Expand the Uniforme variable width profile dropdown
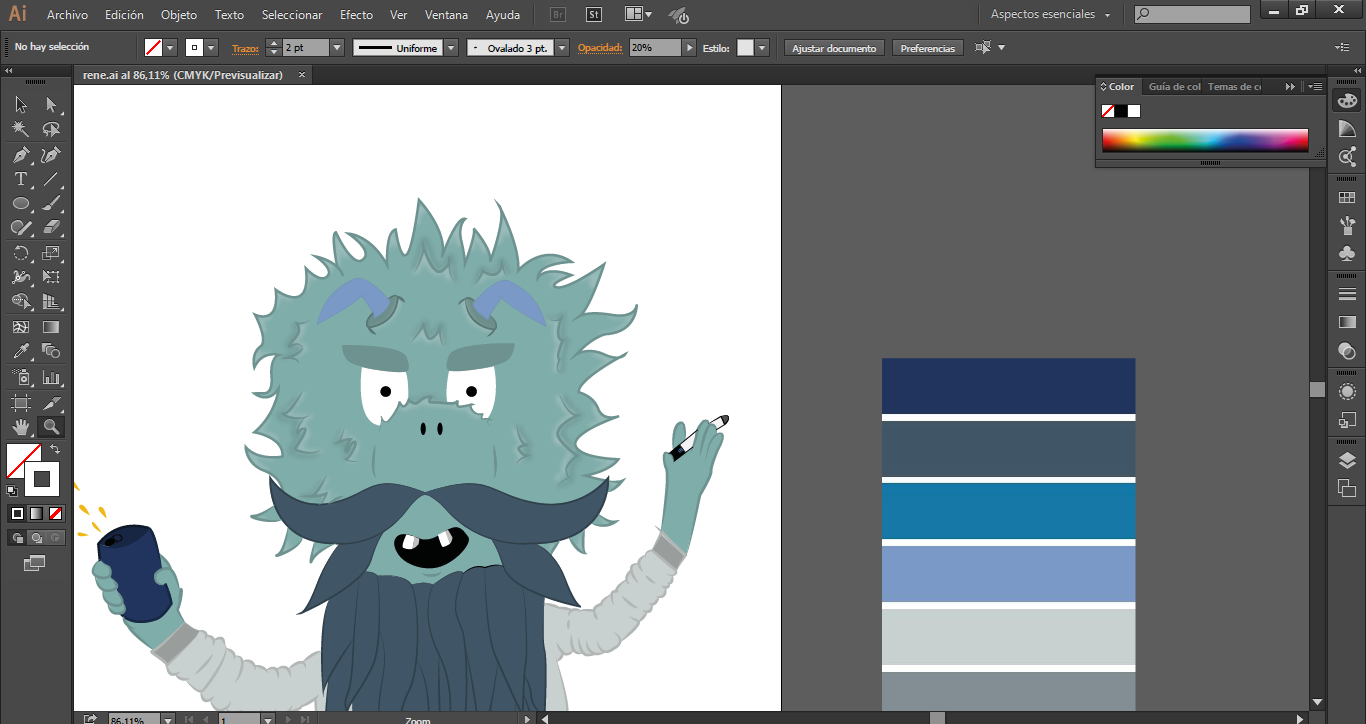Viewport: 1366px width, 724px height. [x=451, y=48]
